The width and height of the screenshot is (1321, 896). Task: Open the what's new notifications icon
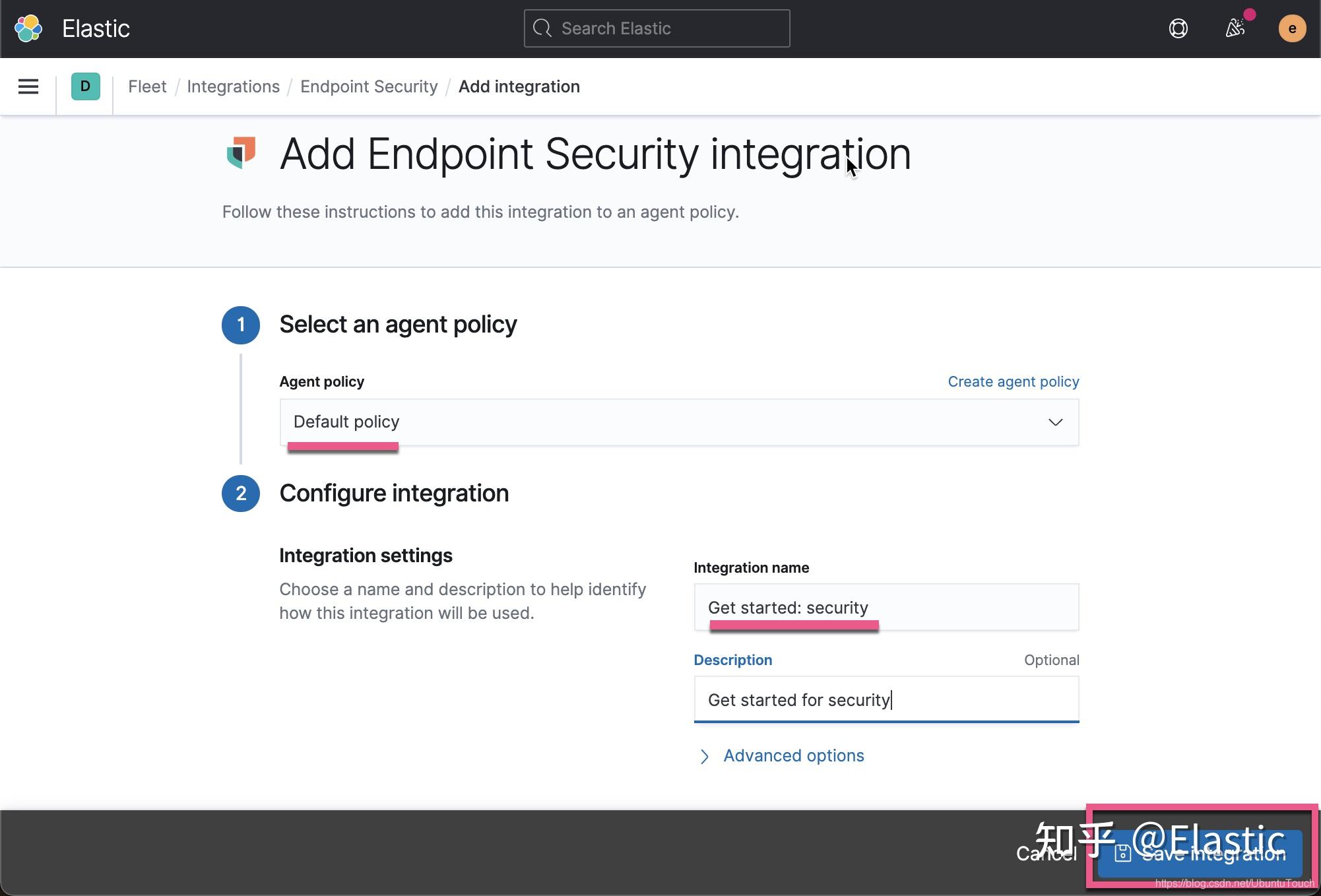[1236, 28]
